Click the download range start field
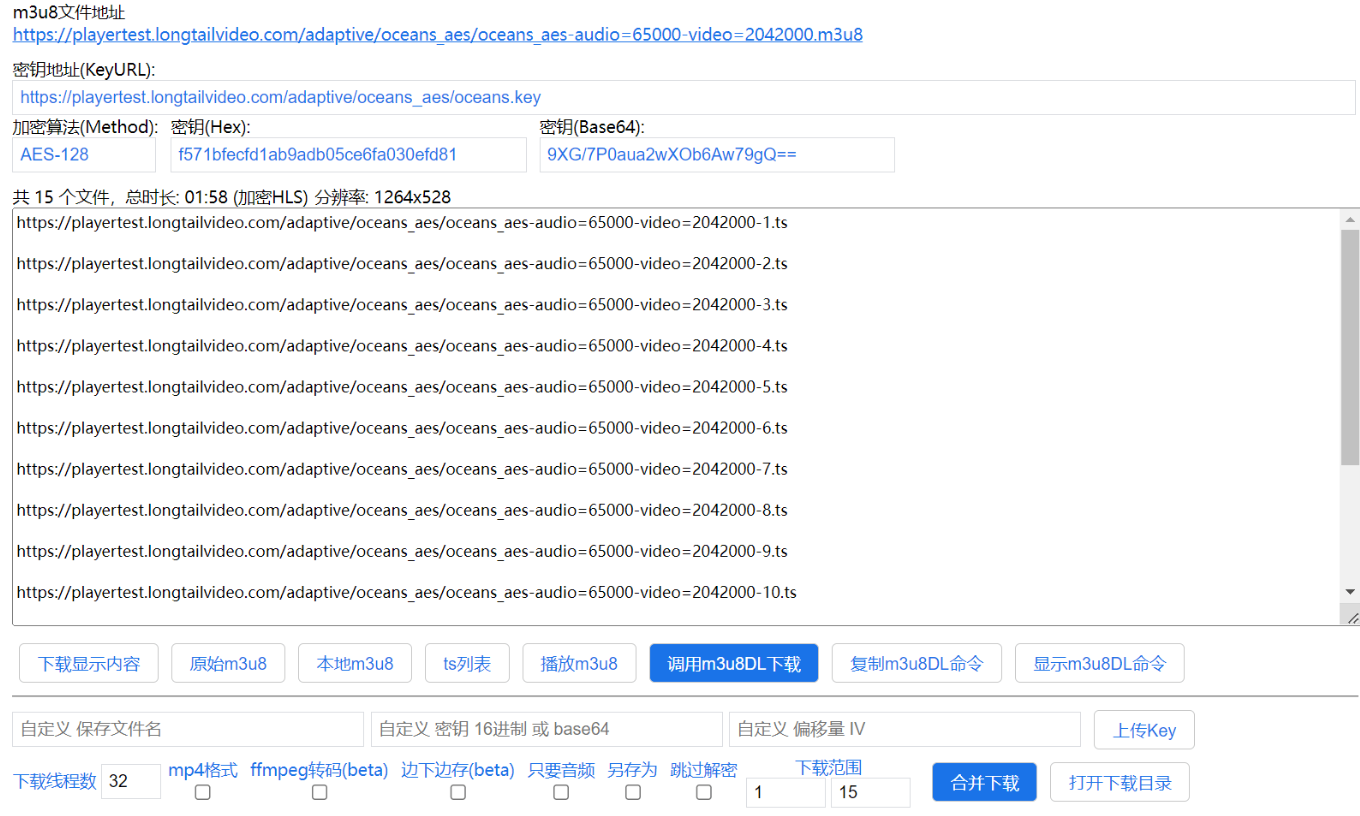Image resolution: width=1360 pixels, height=816 pixels. pos(786,792)
